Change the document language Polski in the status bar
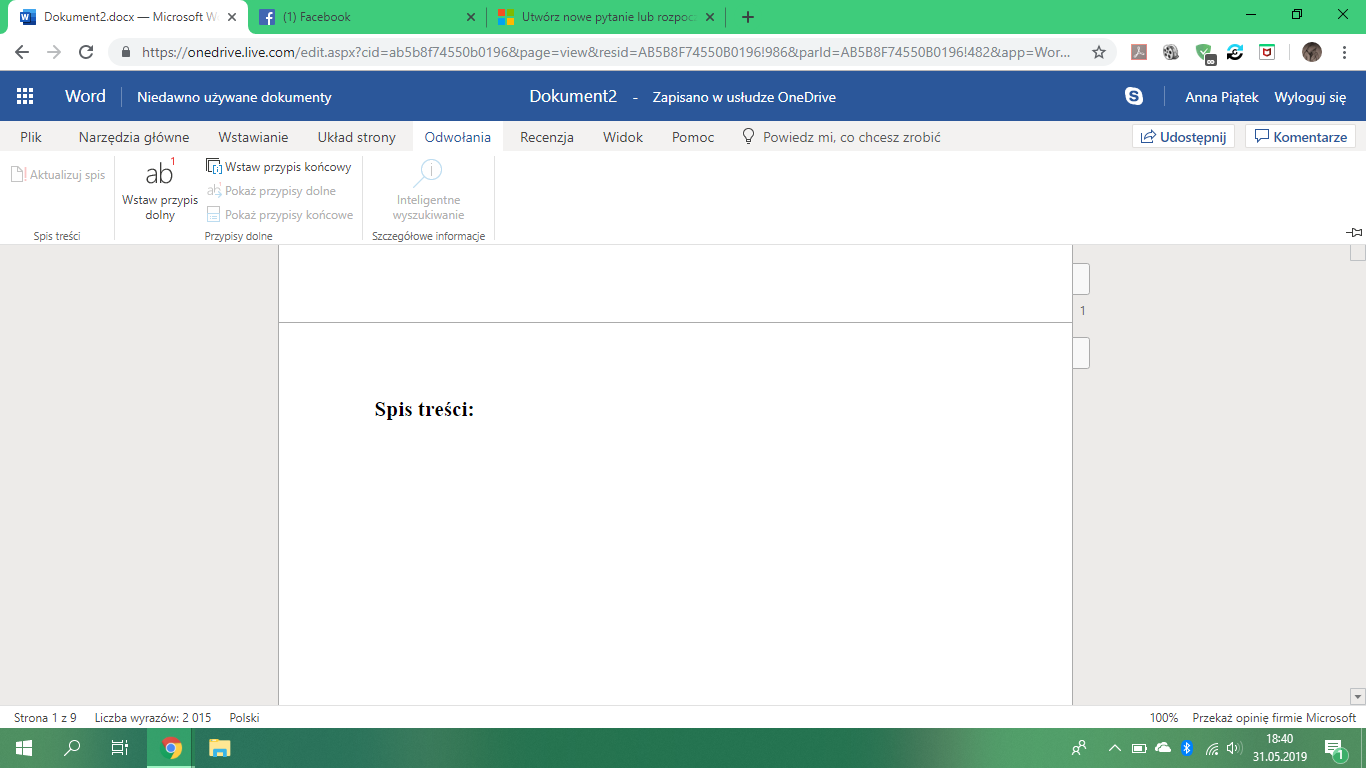Viewport: 1366px width, 768px height. (245, 718)
